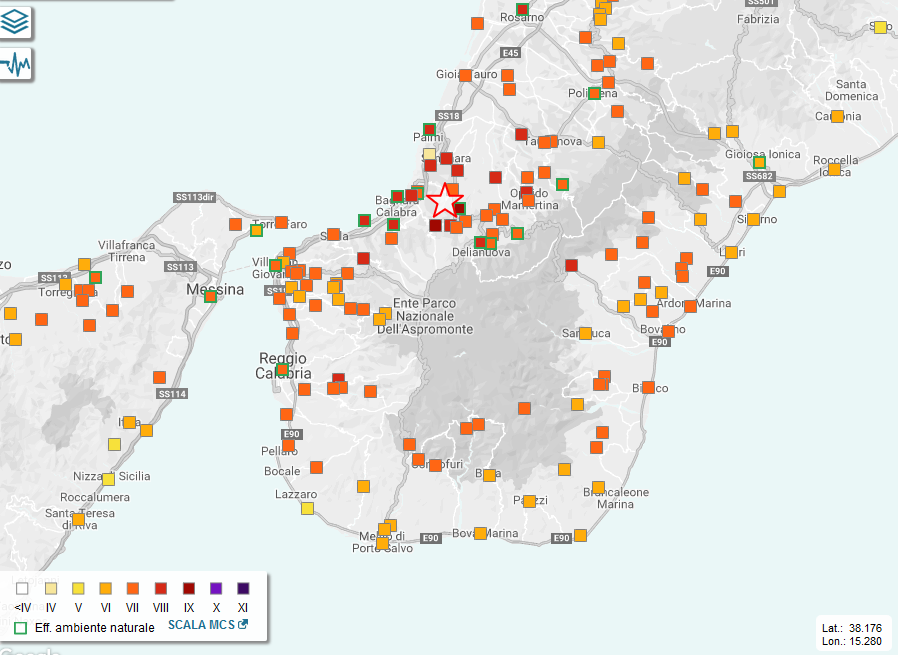Viewport: 898px width, 655px height.
Task: Click the purple X intensity swatch
Action: pyautogui.click(x=216, y=588)
